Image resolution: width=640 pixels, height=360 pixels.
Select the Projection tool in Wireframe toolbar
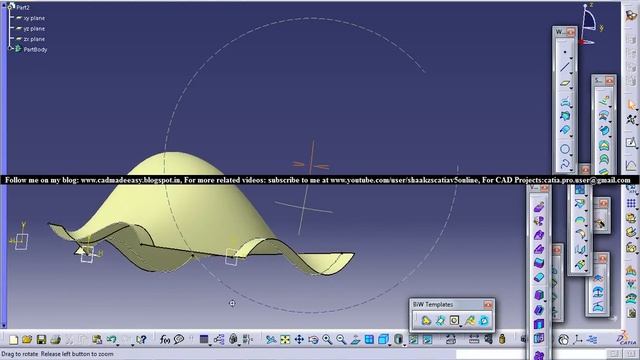565,102
